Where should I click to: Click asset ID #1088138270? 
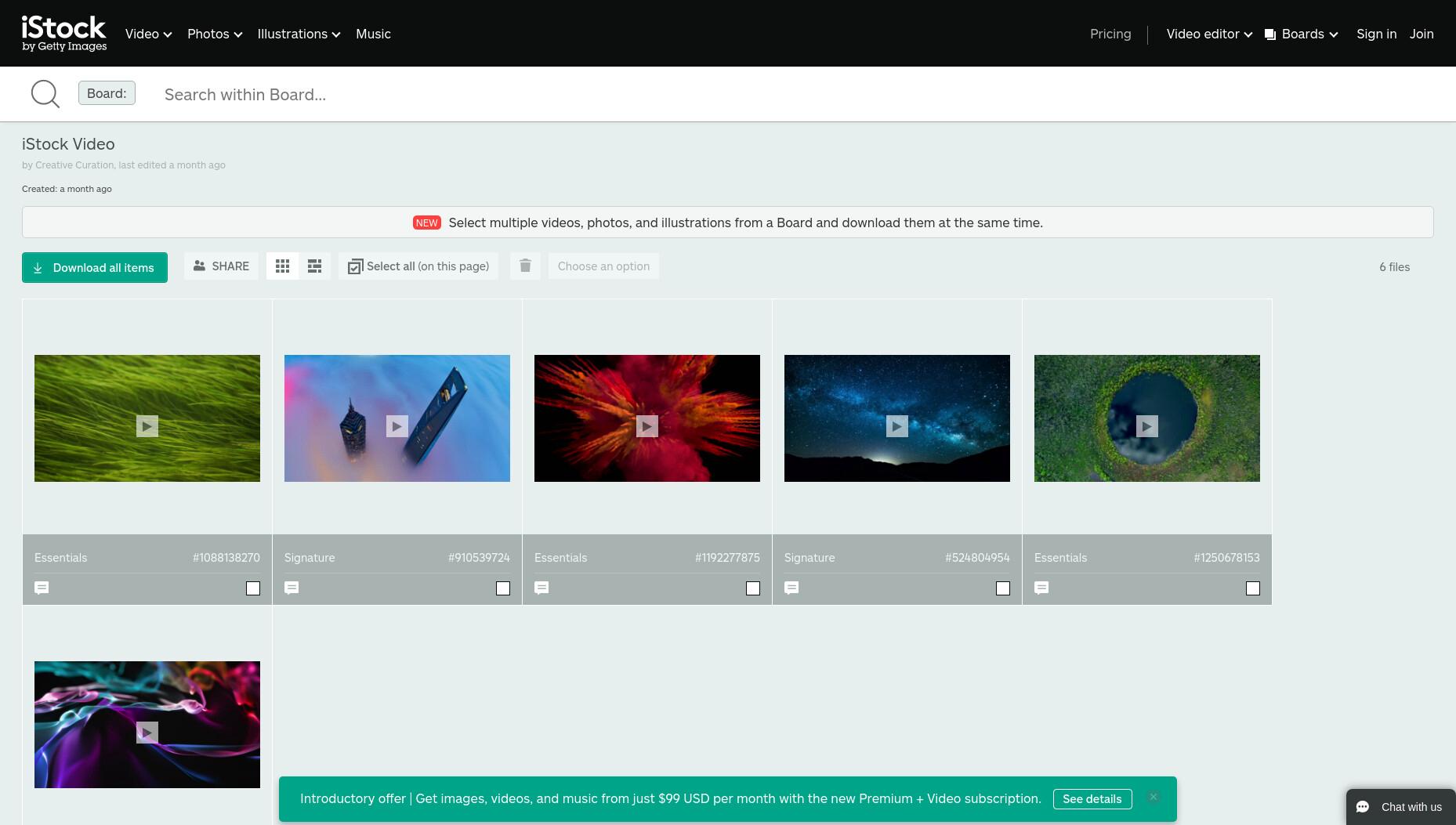[x=226, y=558]
